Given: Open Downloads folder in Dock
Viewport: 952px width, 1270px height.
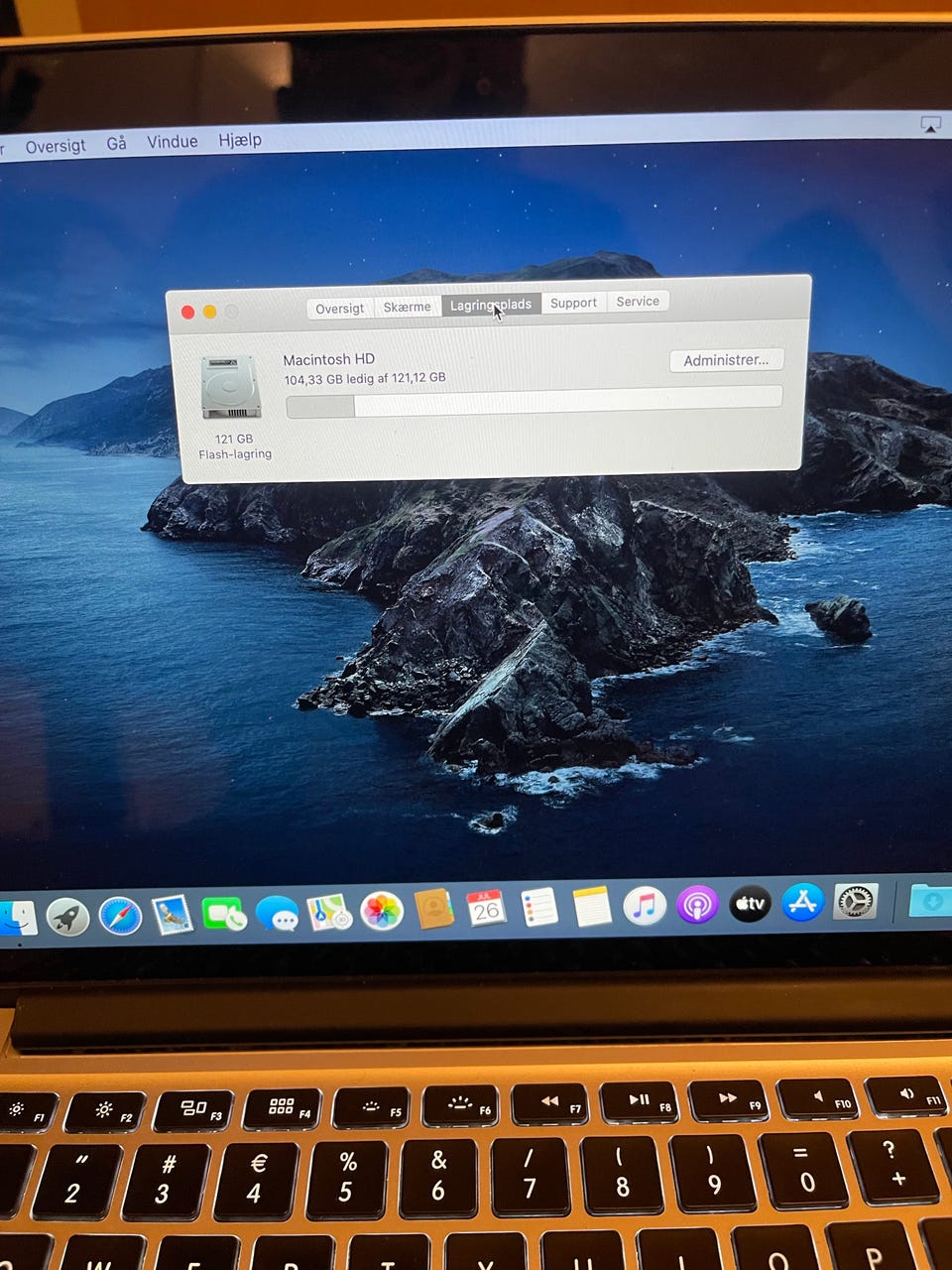Looking at the screenshot, I should [x=930, y=901].
